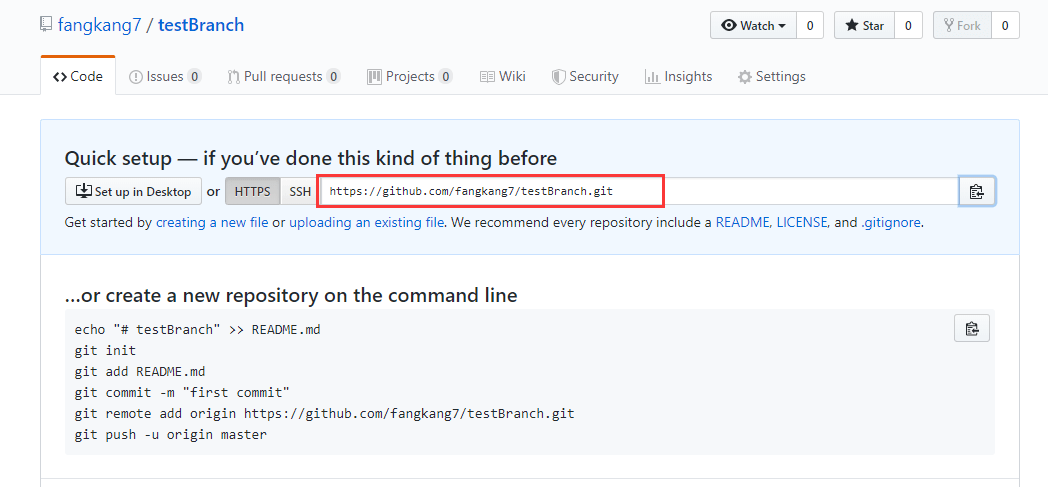This screenshot has width=1048, height=487.
Task: Open the stargazers count next to Star
Action: tap(908, 26)
